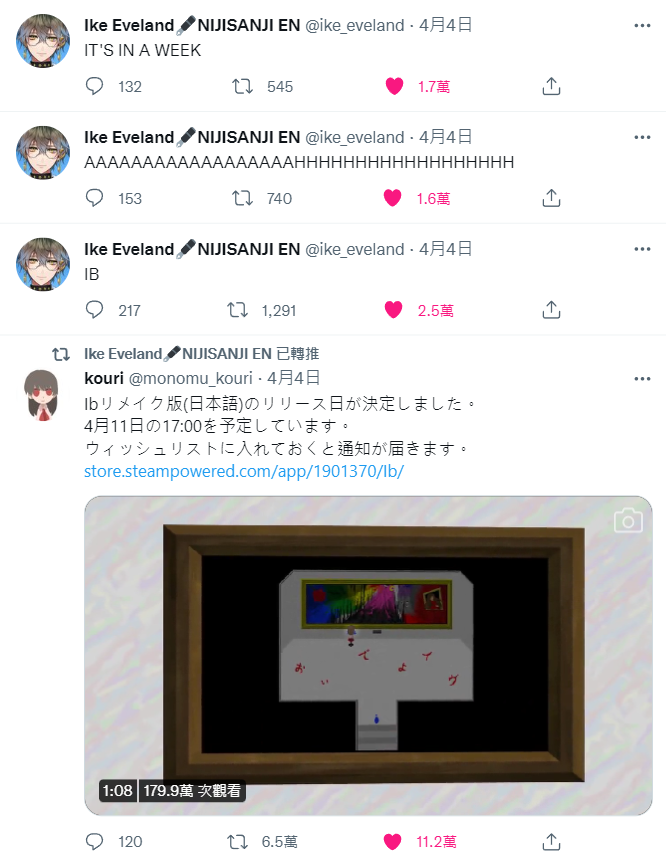Click kouri's profile avatar

(x=43, y=394)
